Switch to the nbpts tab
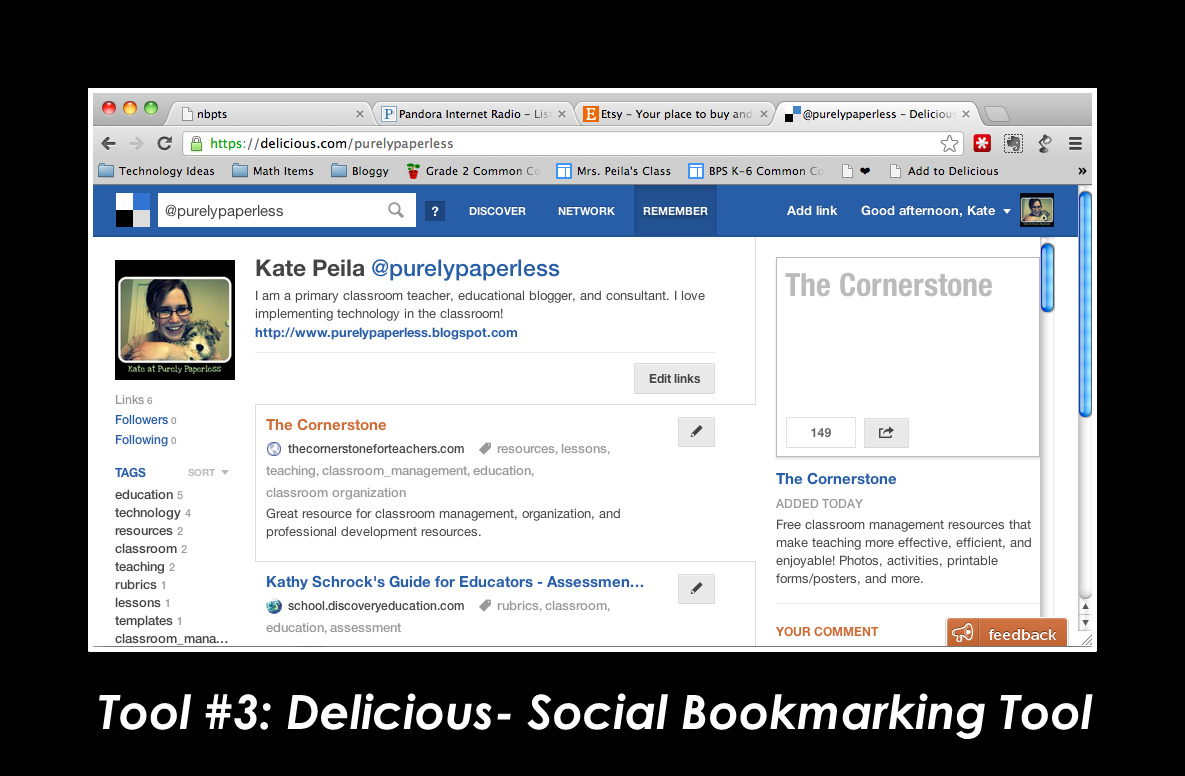The height and width of the screenshot is (776, 1185). pos(268,114)
